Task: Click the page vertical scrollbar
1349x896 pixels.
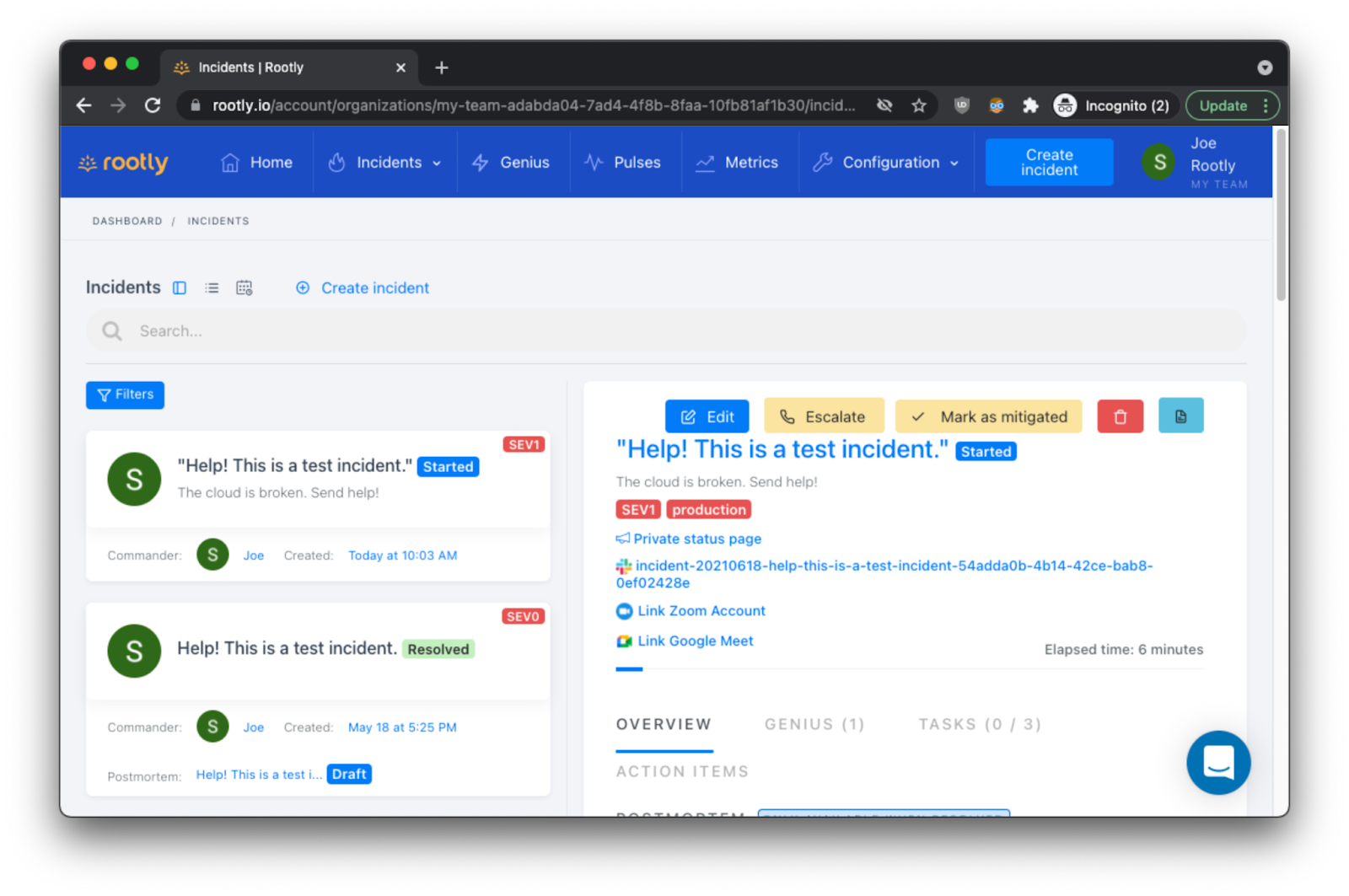Action: [1281, 215]
